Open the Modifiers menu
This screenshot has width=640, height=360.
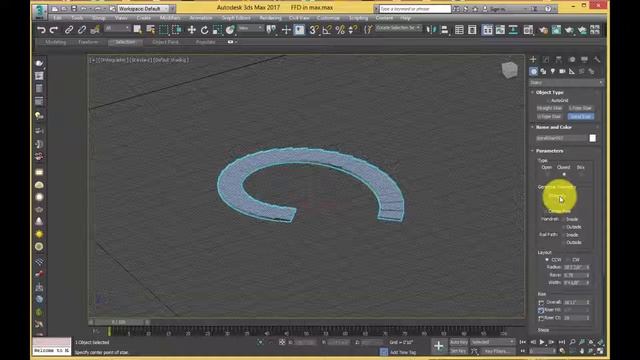coord(170,18)
